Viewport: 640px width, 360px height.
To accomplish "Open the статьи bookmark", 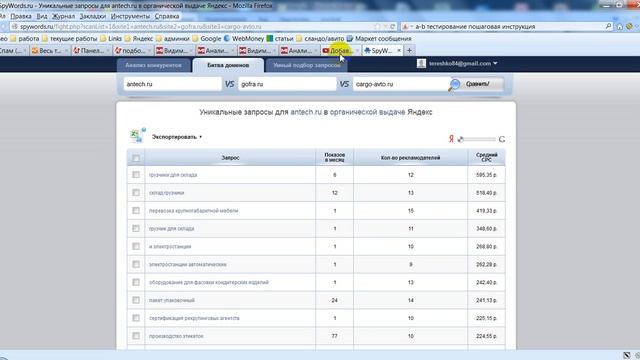I will (280, 38).
